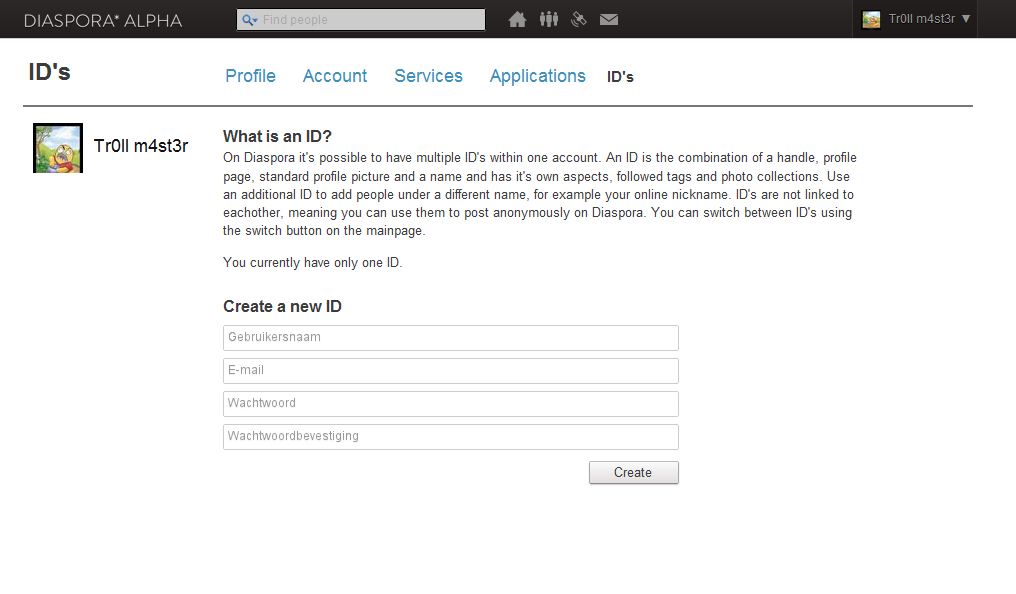Go to the Services section

click(x=428, y=76)
